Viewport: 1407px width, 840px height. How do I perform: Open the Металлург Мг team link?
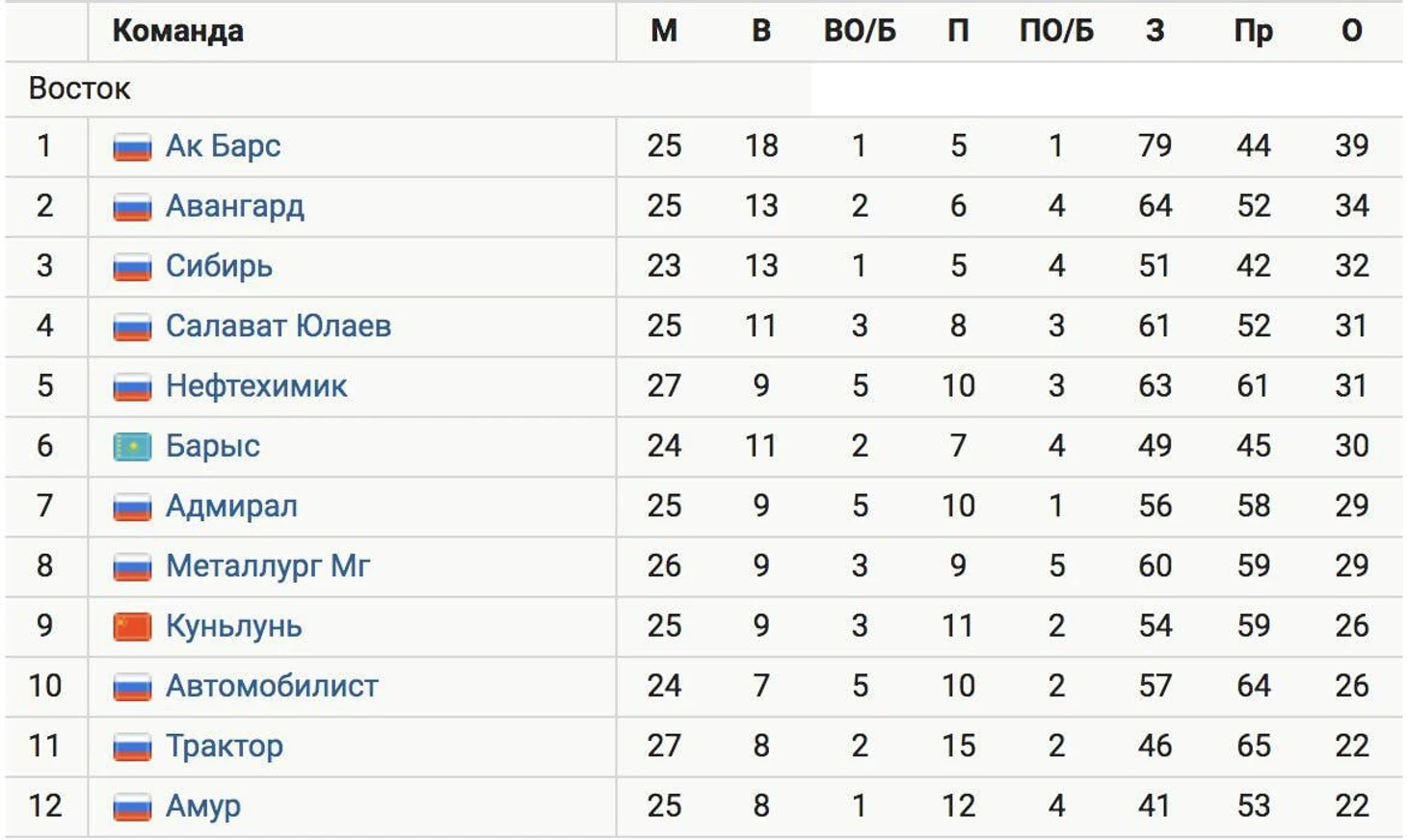(x=268, y=566)
